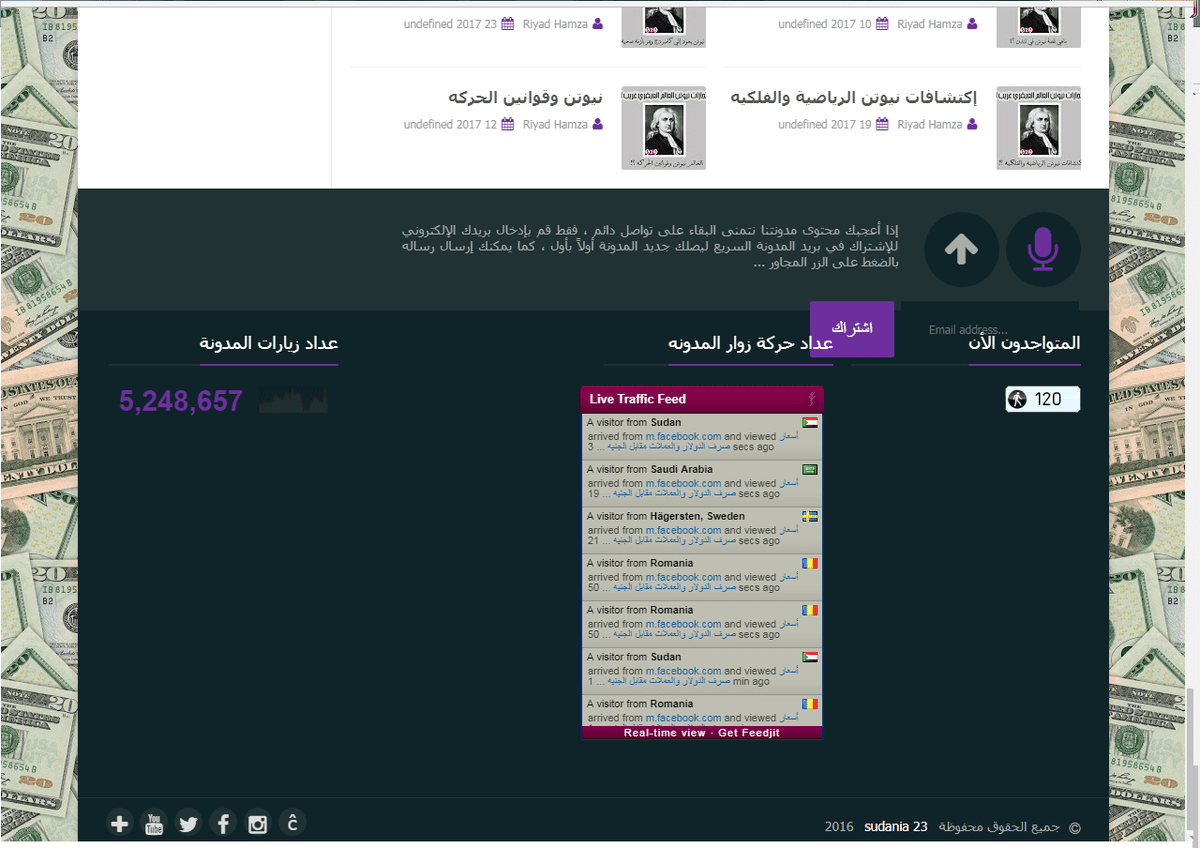Click the 'sudania 23' footer link
The width and height of the screenshot is (1200, 848).
[896, 827]
